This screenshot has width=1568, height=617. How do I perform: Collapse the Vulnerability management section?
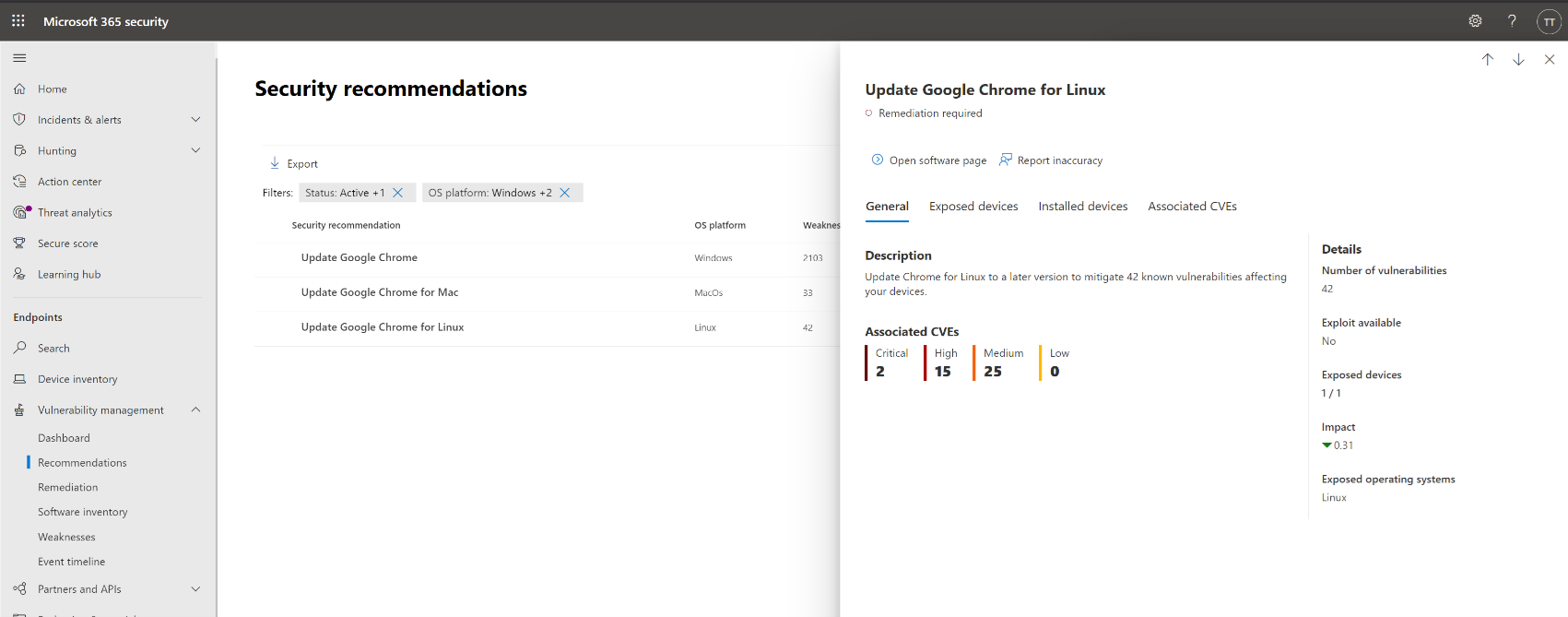[x=195, y=409]
